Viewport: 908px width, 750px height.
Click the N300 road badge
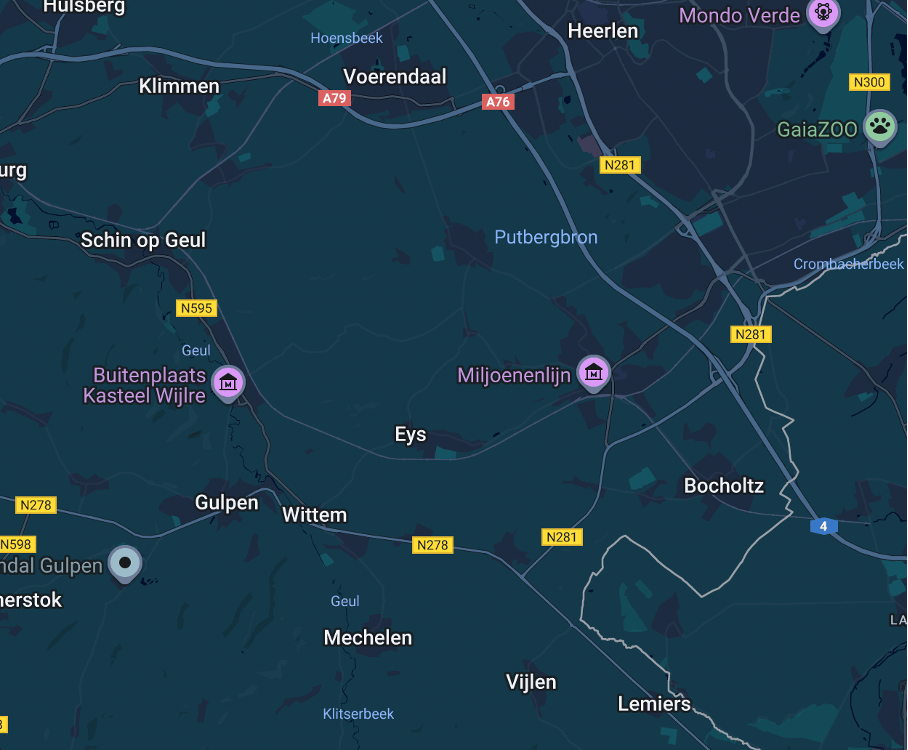(869, 82)
